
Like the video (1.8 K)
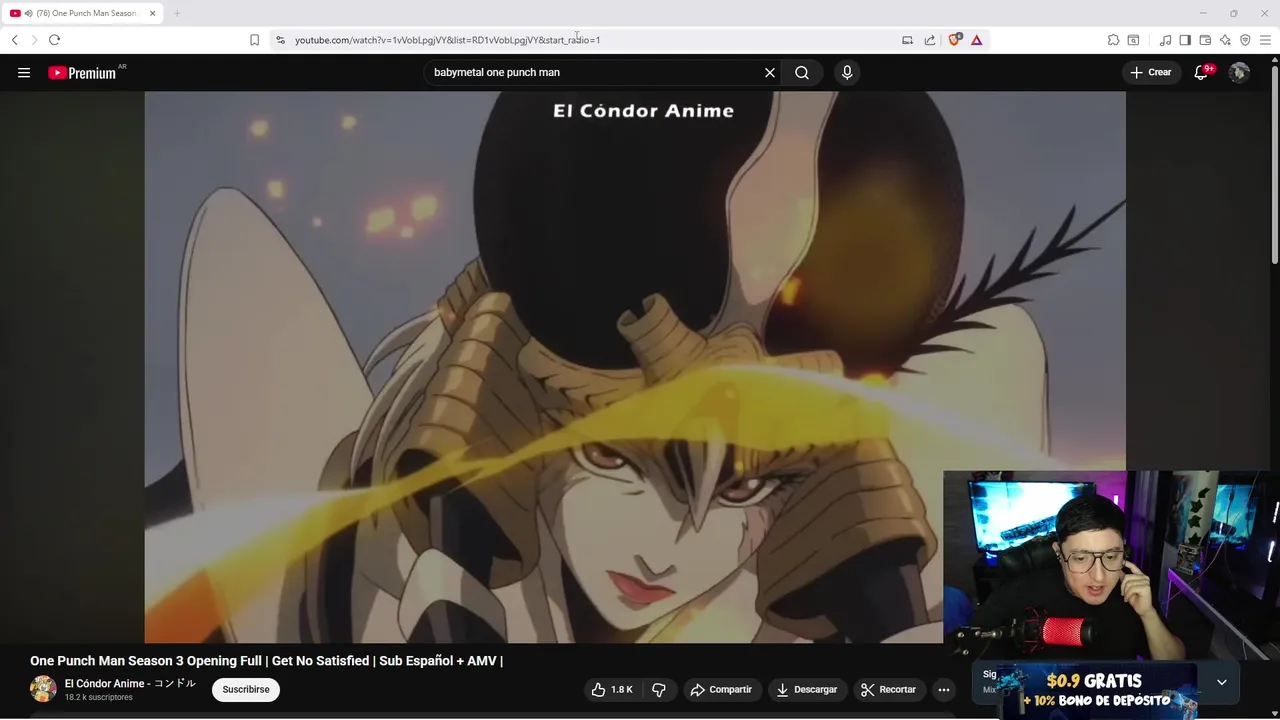(x=612, y=689)
